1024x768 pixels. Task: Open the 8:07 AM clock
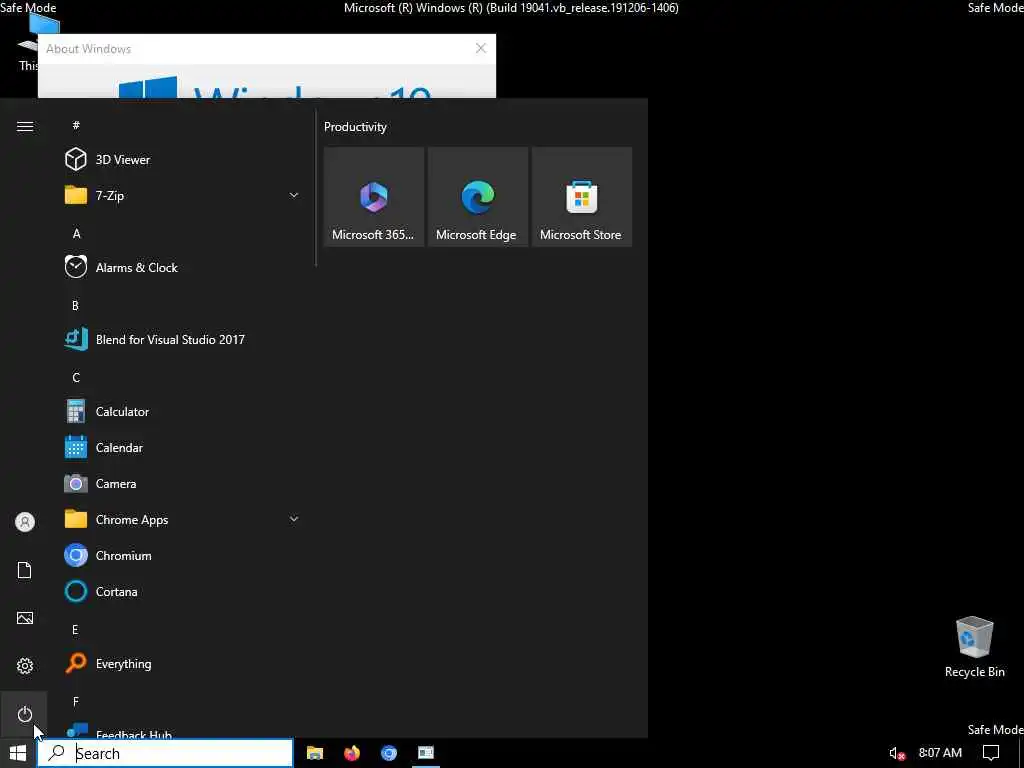pyautogui.click(x=940, y=753)
